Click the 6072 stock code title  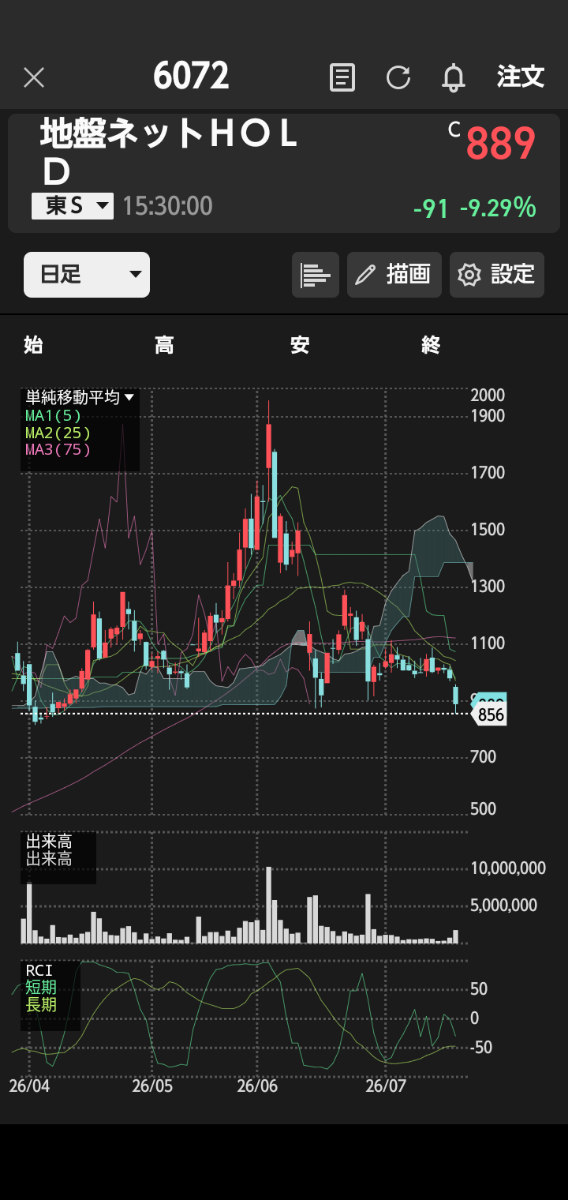click(x=191, y=76)
